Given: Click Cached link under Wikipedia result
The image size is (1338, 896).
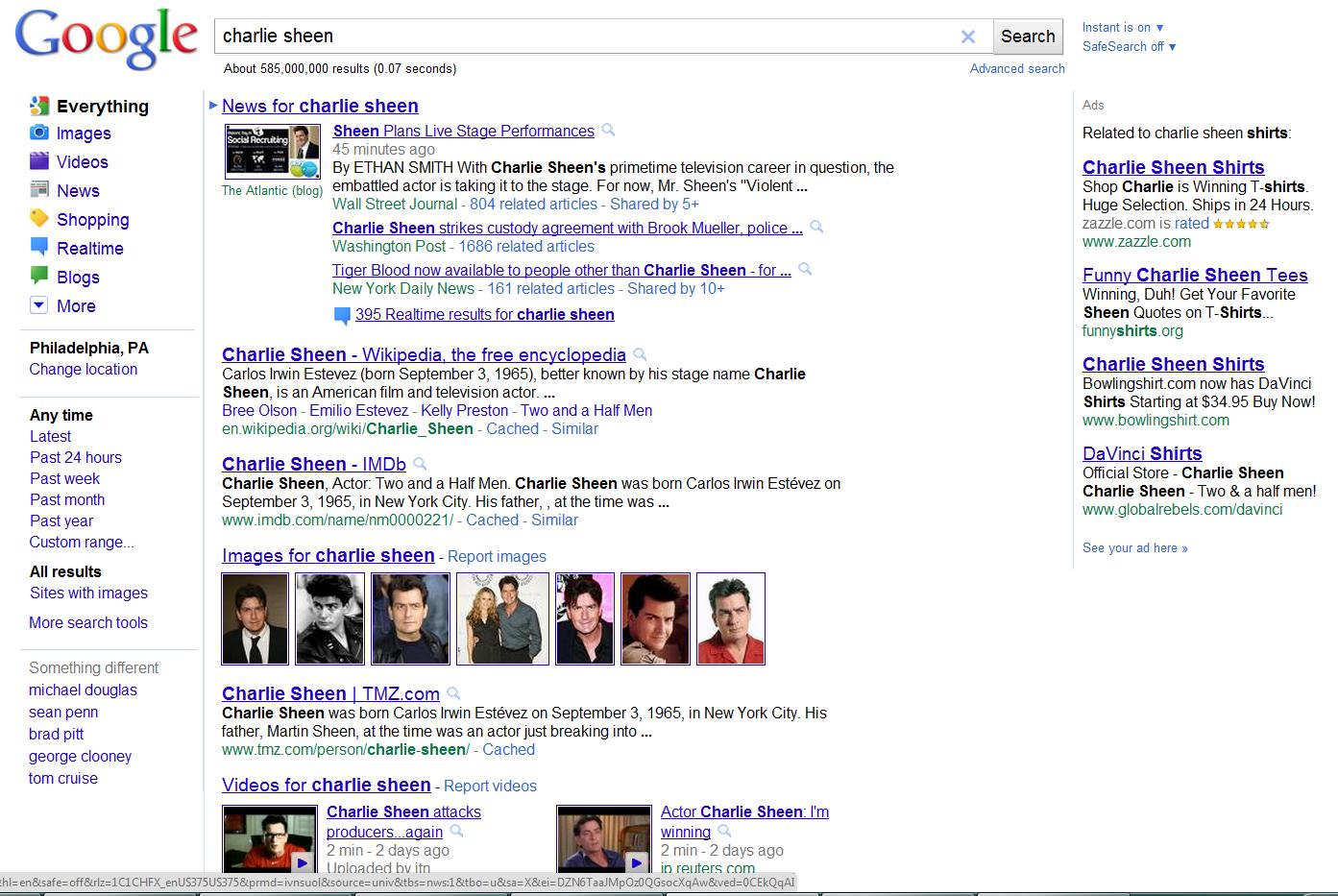Looking at the screenshot, I should tap(512, 428).
